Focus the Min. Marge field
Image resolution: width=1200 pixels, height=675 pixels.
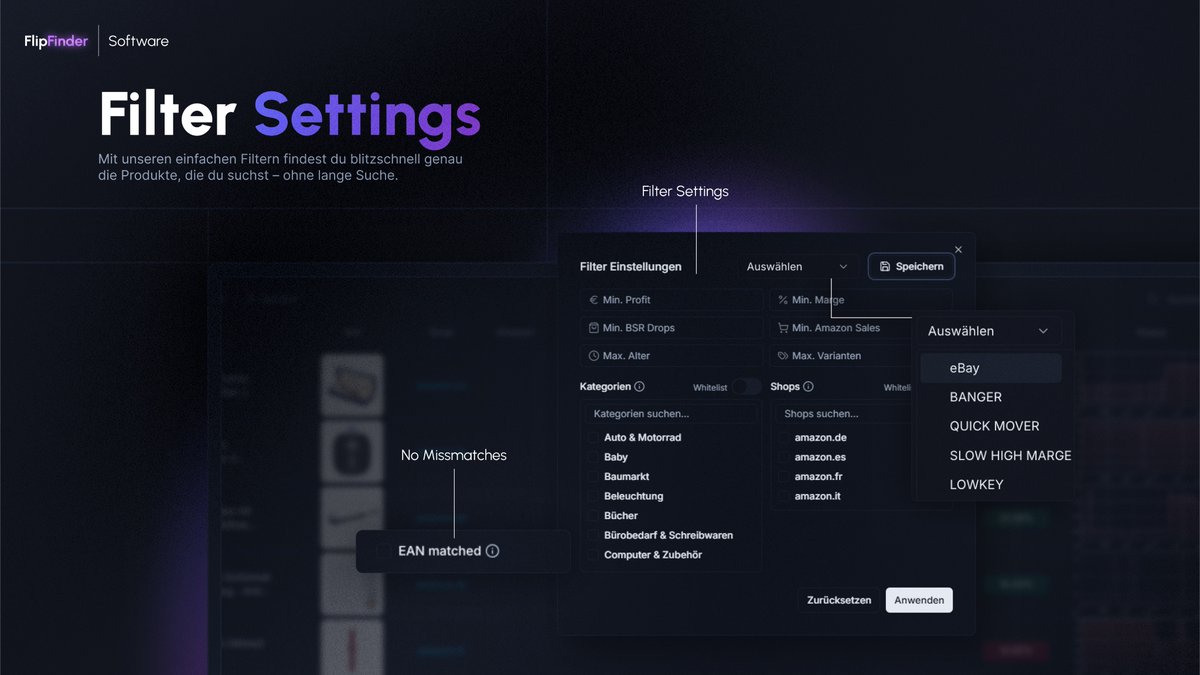pos(860,300)
